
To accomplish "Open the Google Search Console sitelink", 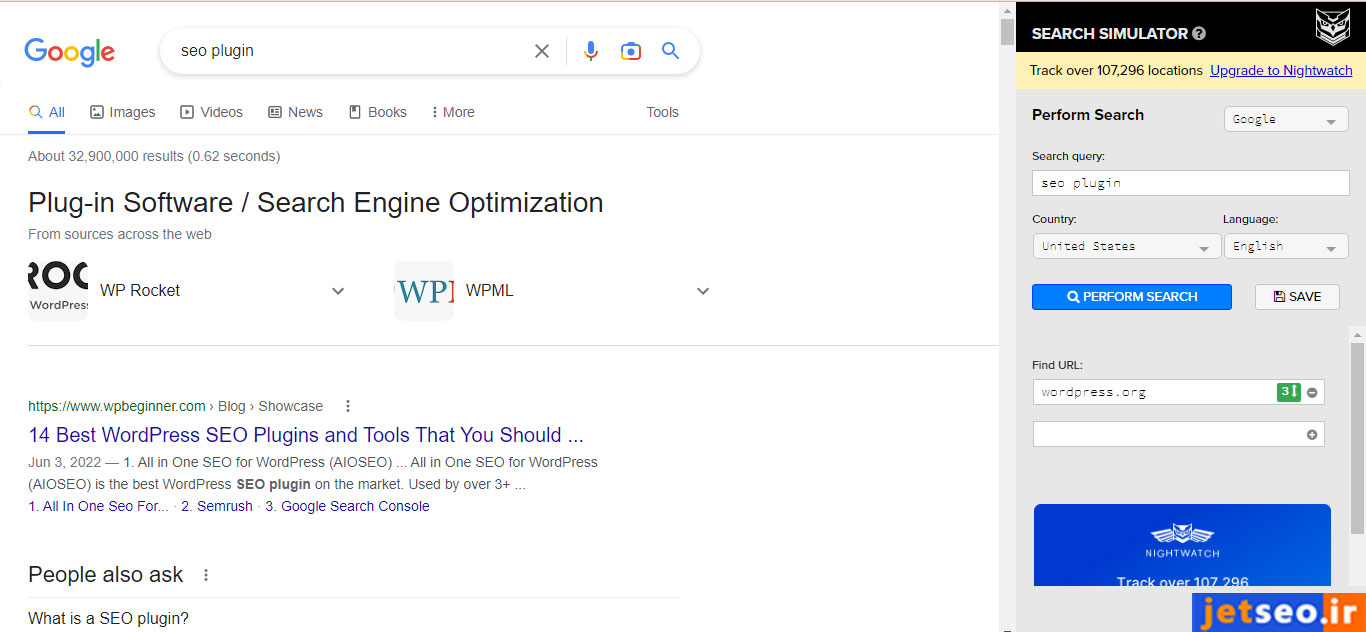I will [347, 506].
